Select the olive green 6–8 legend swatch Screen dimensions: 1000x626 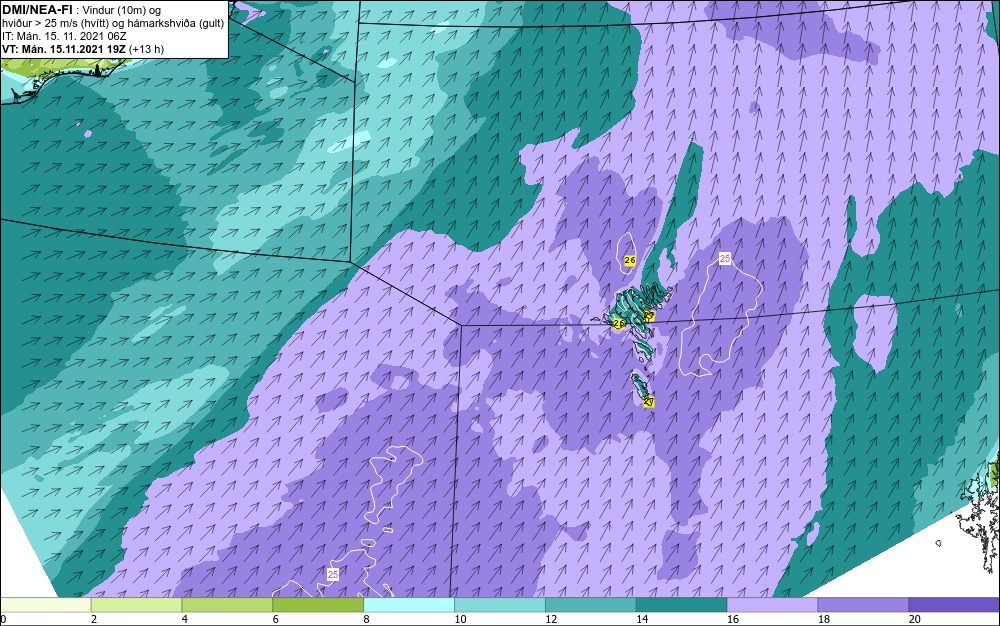(x=318, y=605)
